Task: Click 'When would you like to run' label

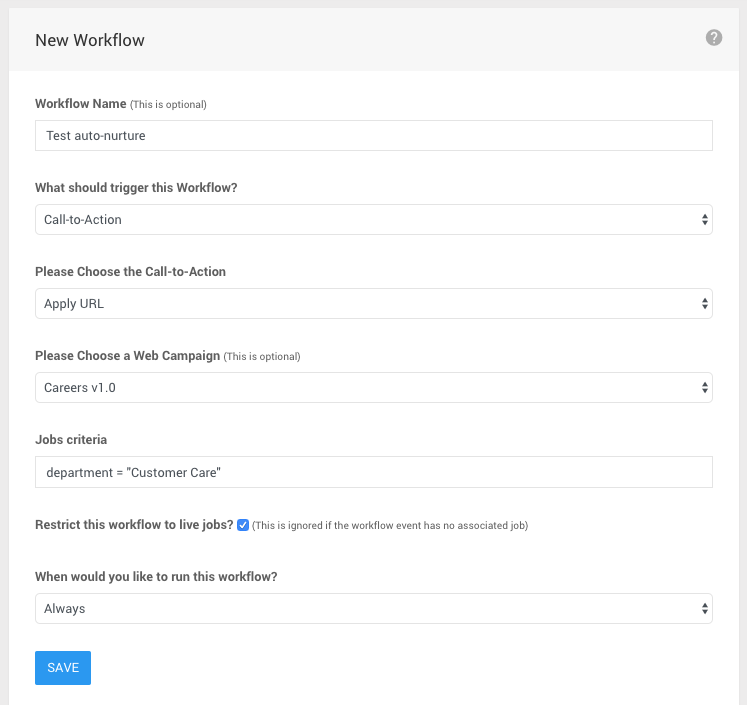Action: pyautogui.click(x=156, y=577)
